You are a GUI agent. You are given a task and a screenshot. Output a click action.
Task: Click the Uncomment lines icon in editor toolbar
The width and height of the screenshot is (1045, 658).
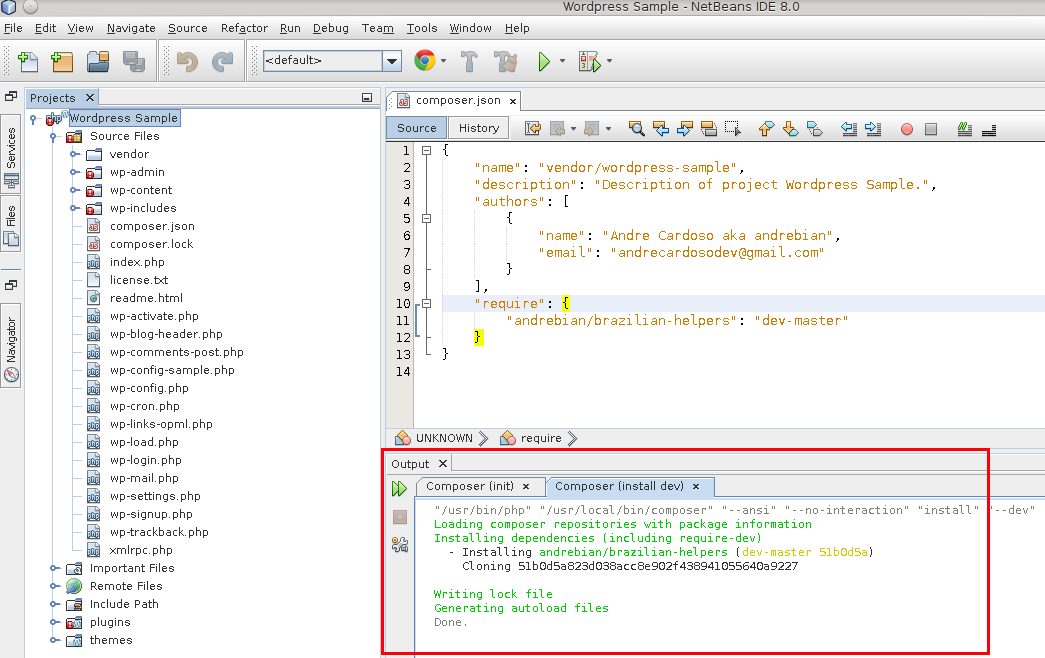pos(989,129)
